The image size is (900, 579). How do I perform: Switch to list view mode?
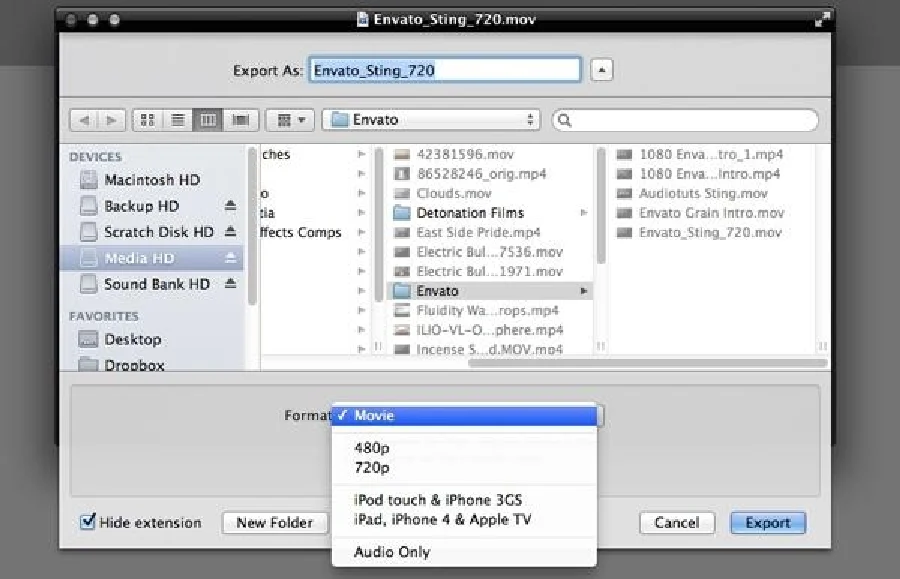pos(178,120)
